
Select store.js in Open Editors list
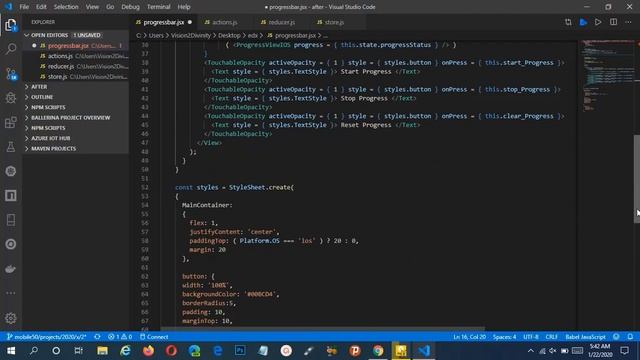[x=76, y=76]
